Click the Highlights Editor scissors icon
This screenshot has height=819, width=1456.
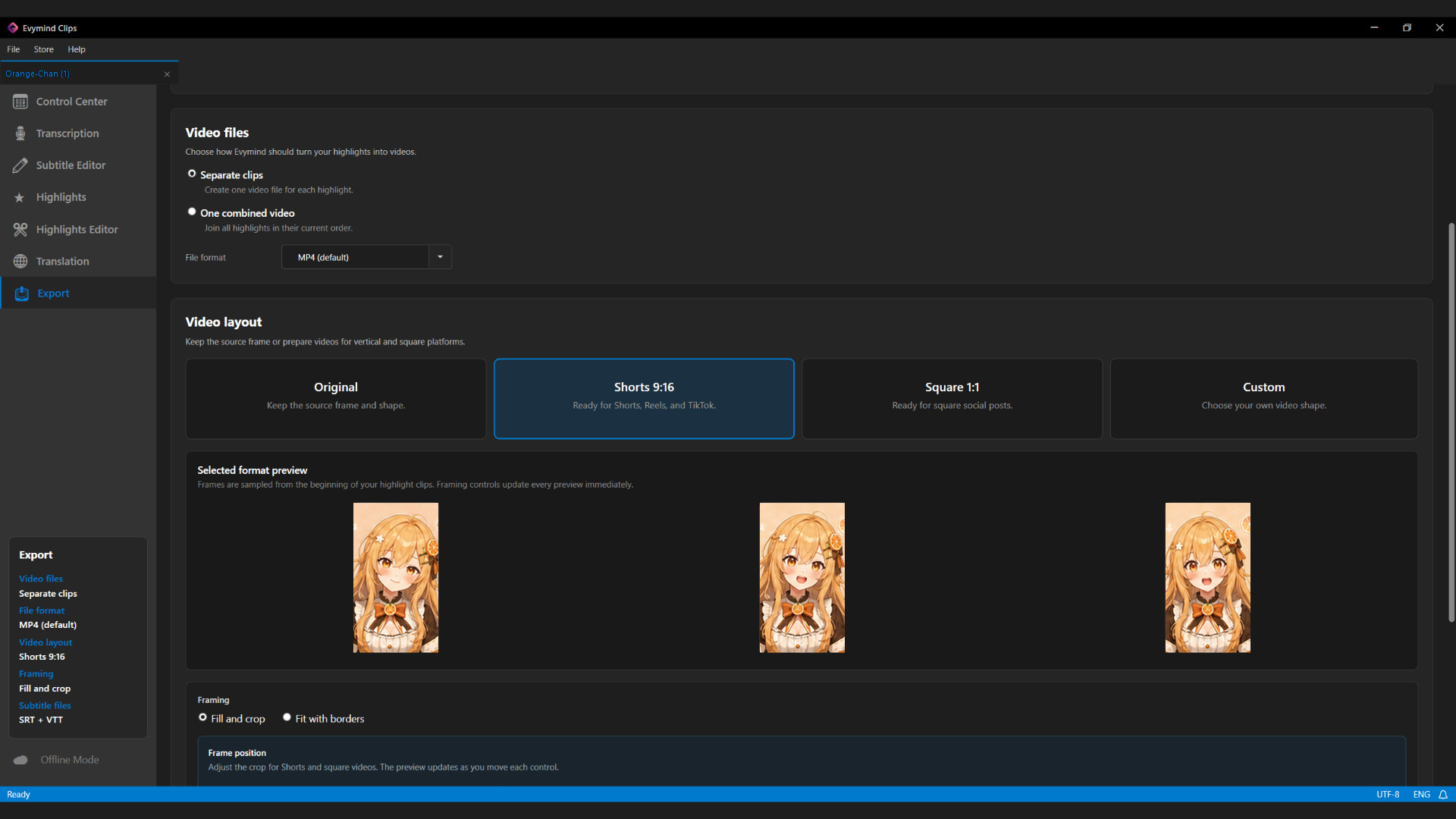(20, 229)
